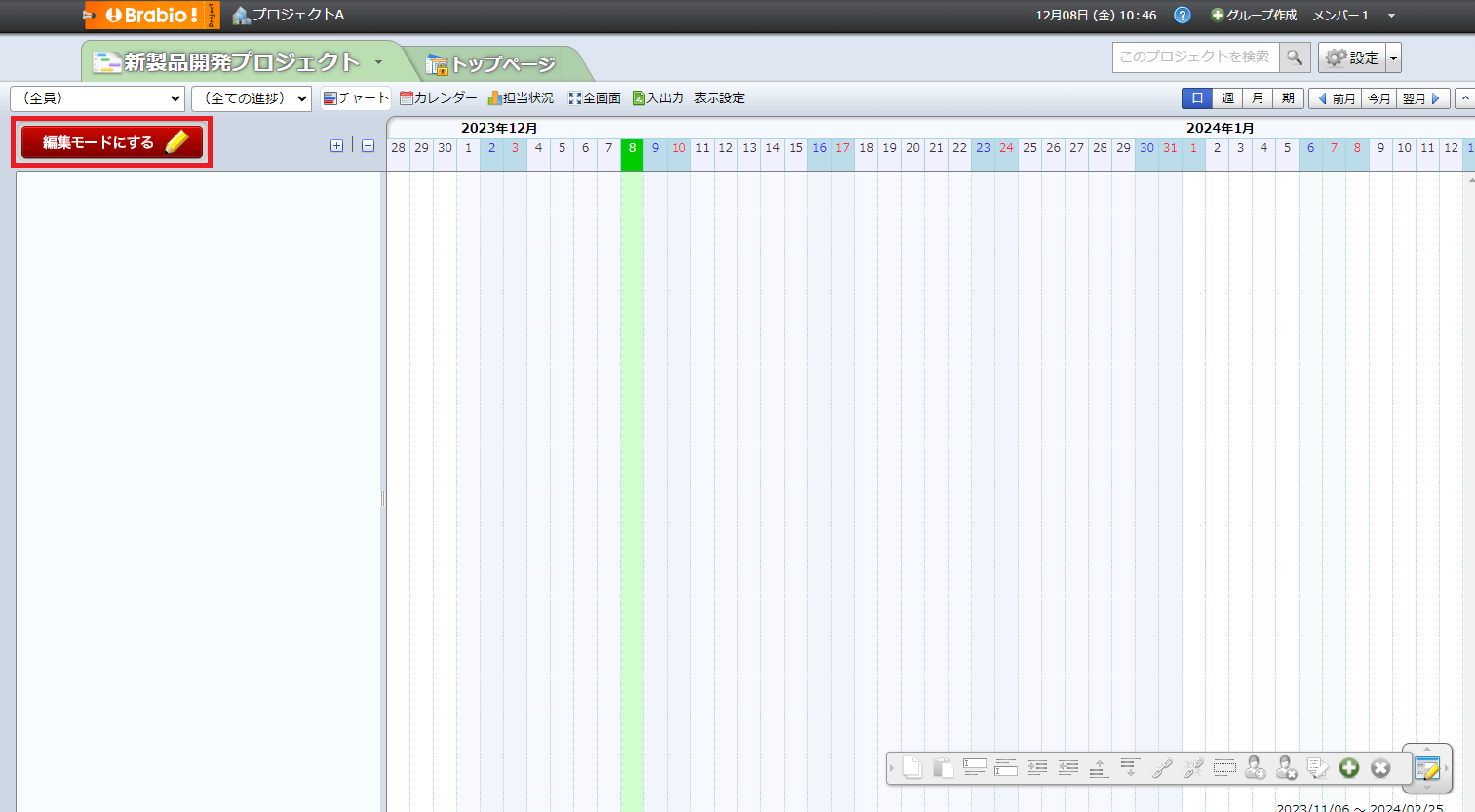1475x812 pixels.
Task: Click the add assignee person icon
Action: point(1255,768)
